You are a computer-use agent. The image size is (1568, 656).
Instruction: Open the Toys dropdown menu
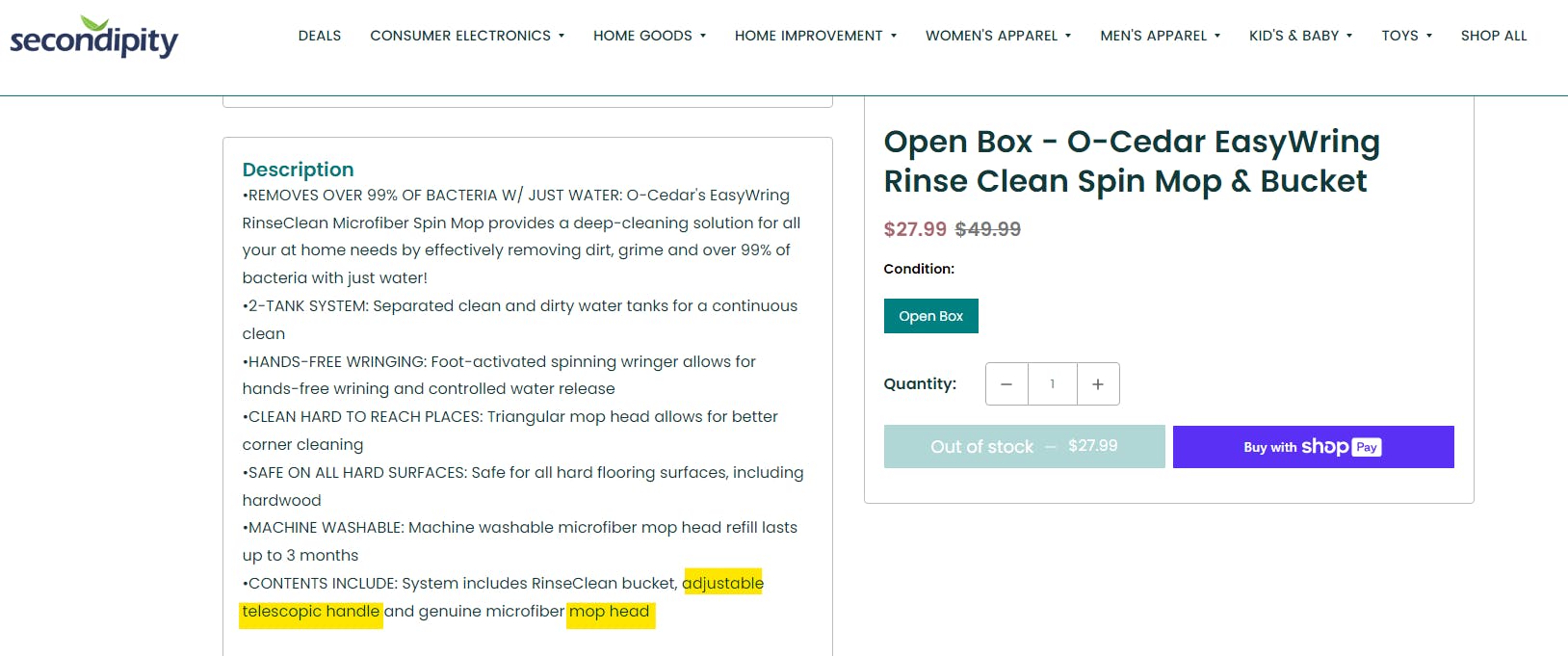pyautogui.click(x=1406, y=36)
